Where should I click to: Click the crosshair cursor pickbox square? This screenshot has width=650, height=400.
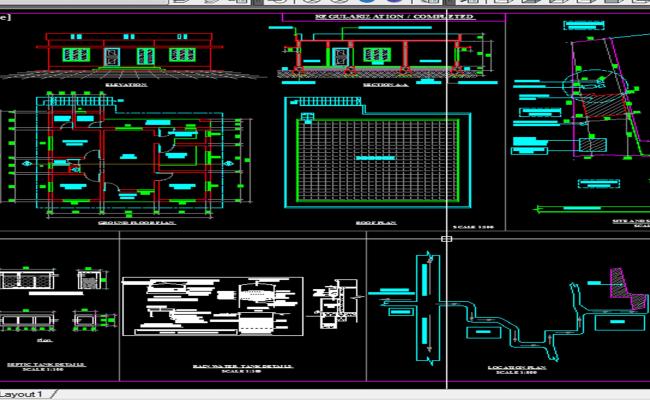446,238
